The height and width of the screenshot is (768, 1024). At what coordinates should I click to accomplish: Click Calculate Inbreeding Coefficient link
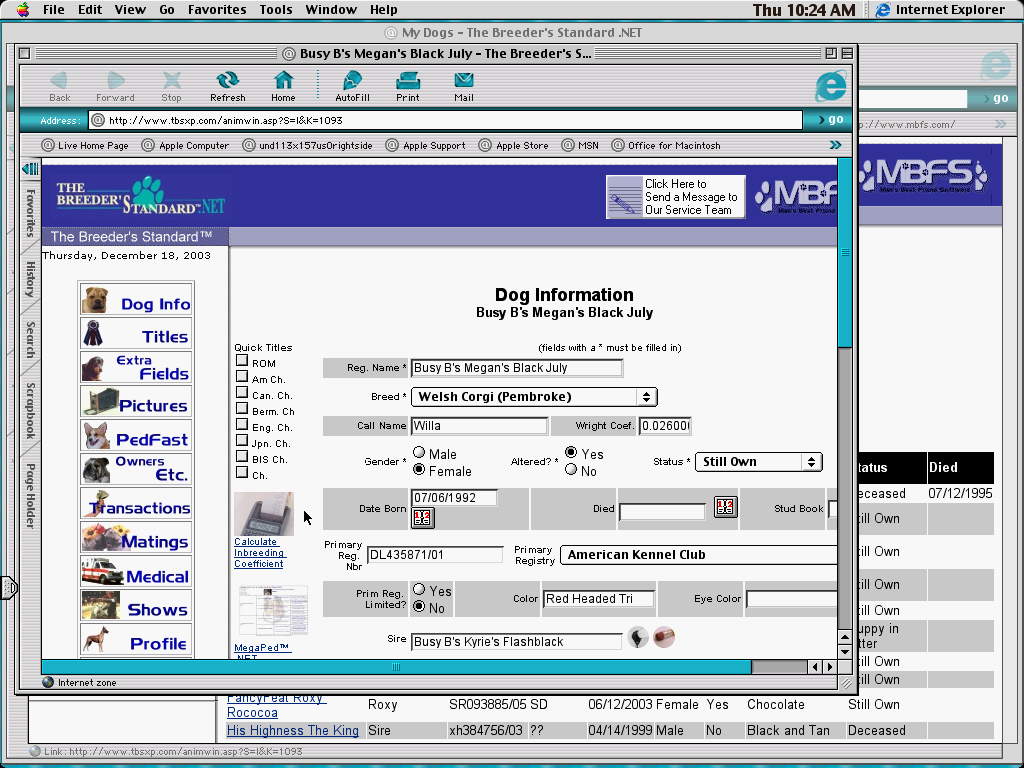pyautogui.click(x=259, y=553)
